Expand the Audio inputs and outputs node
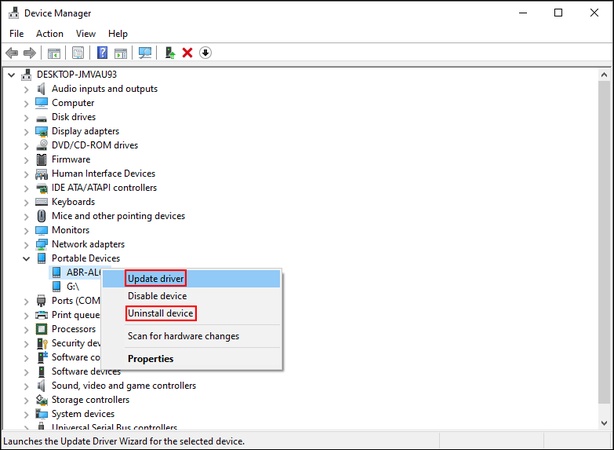Viewport: 614px width, 450px height. click(27, 88)
